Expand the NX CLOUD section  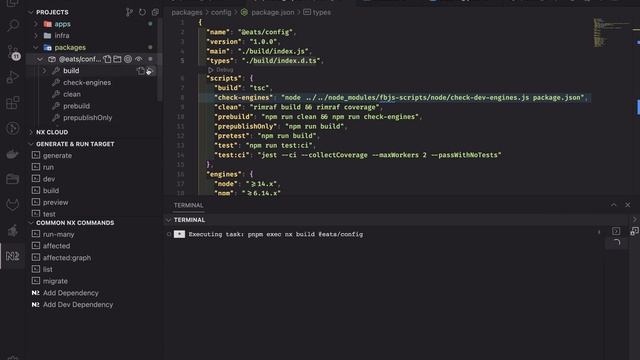31,132
